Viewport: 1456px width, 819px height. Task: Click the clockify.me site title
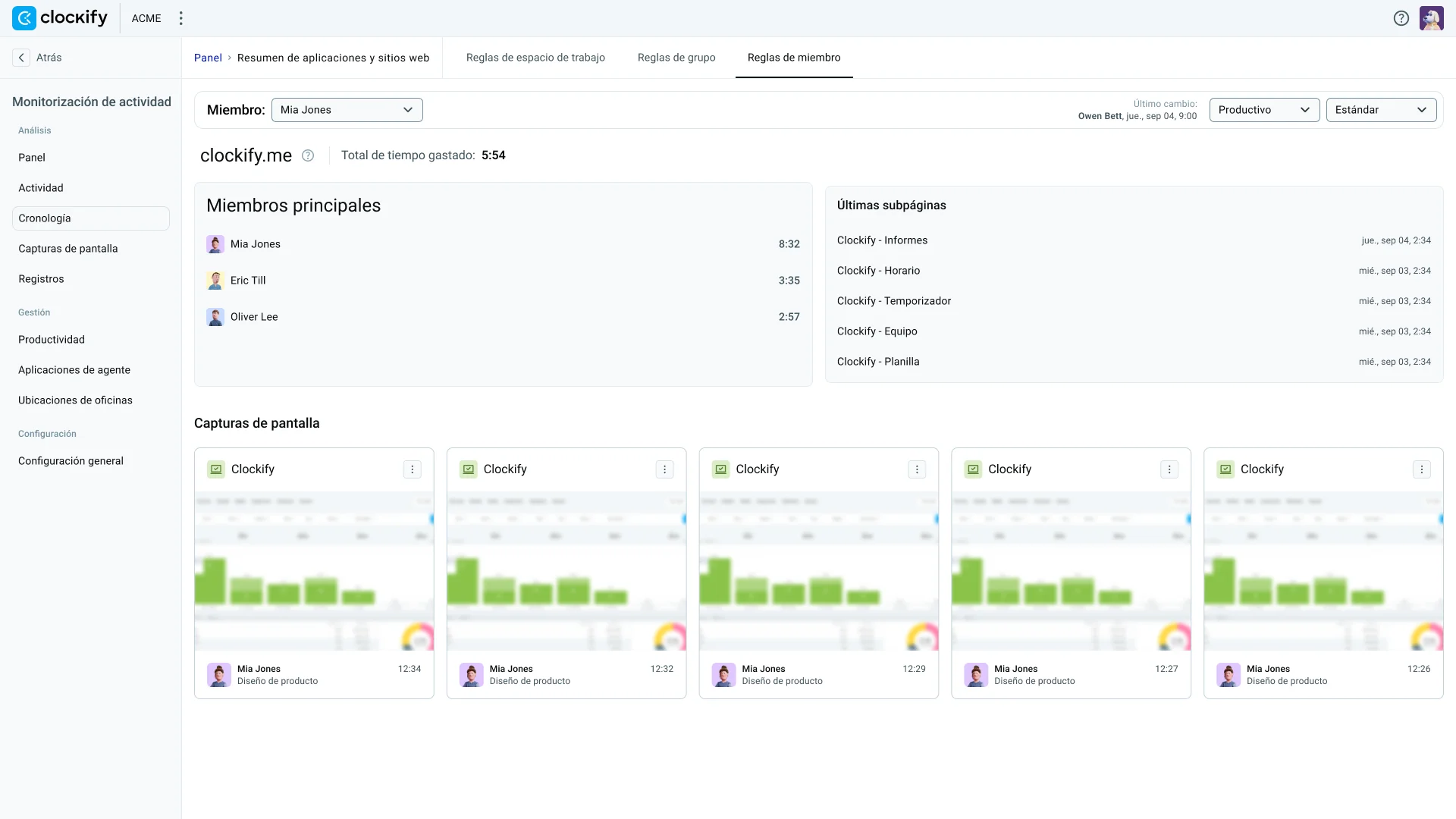(x=246, y=155)
